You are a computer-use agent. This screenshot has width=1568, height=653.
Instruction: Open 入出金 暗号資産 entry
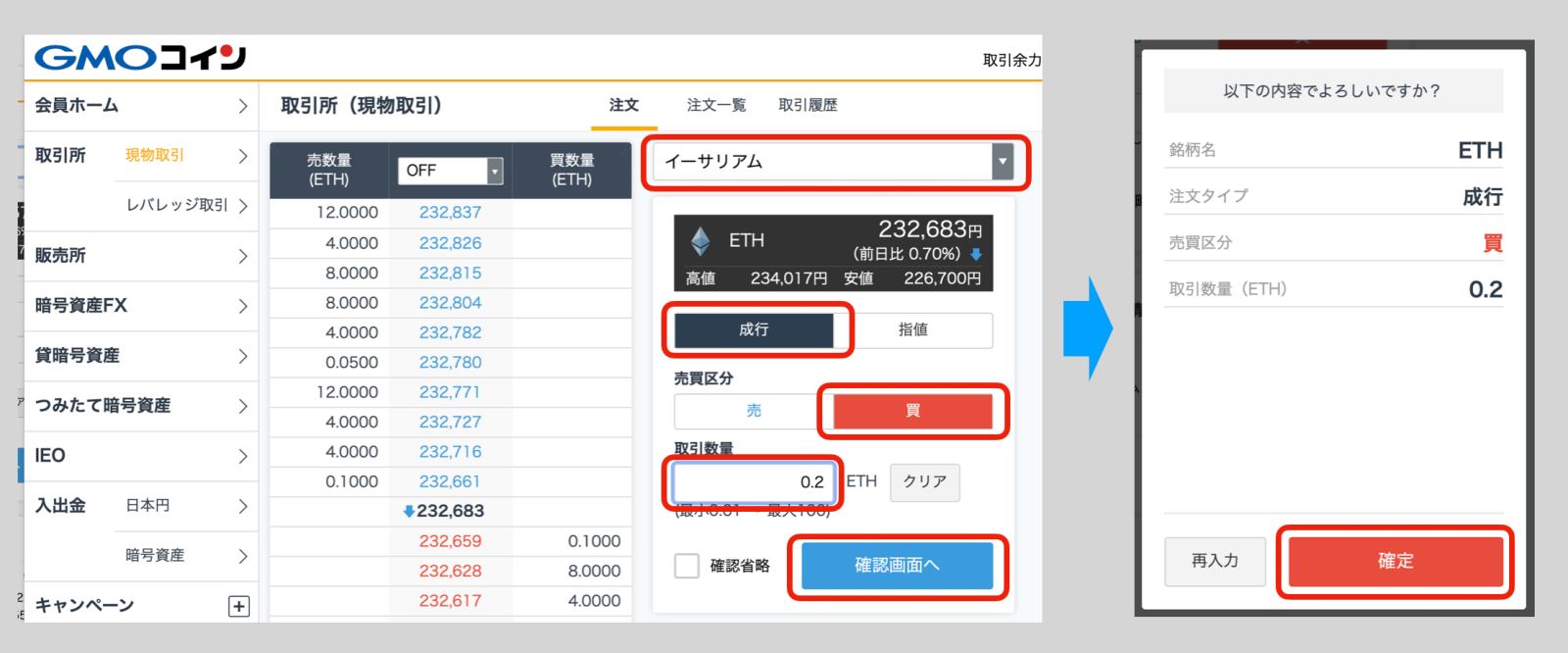186,556
